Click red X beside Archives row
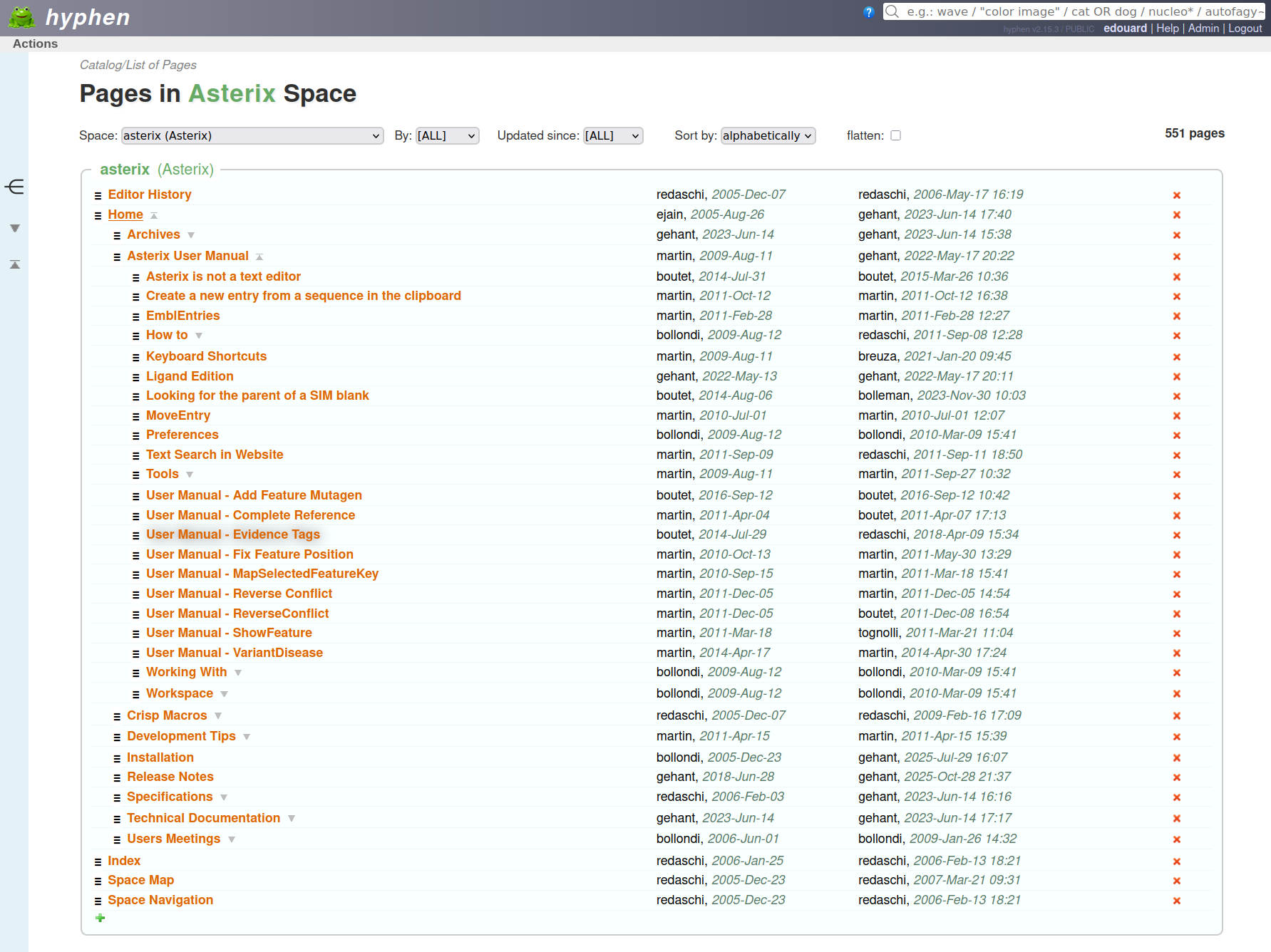The height and width of the screenshot is (952, 1271). pyautogui.click(x=1177, y=235)
